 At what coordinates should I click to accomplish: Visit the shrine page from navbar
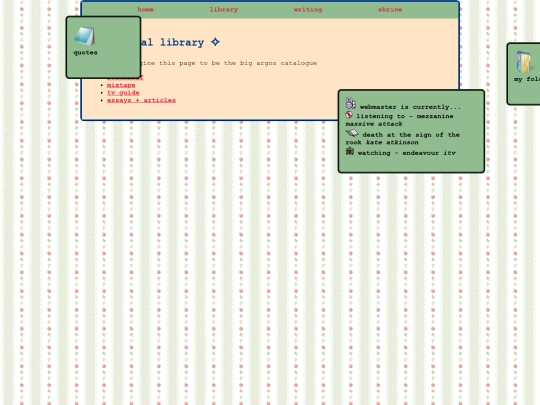click(x=390, y=10)
